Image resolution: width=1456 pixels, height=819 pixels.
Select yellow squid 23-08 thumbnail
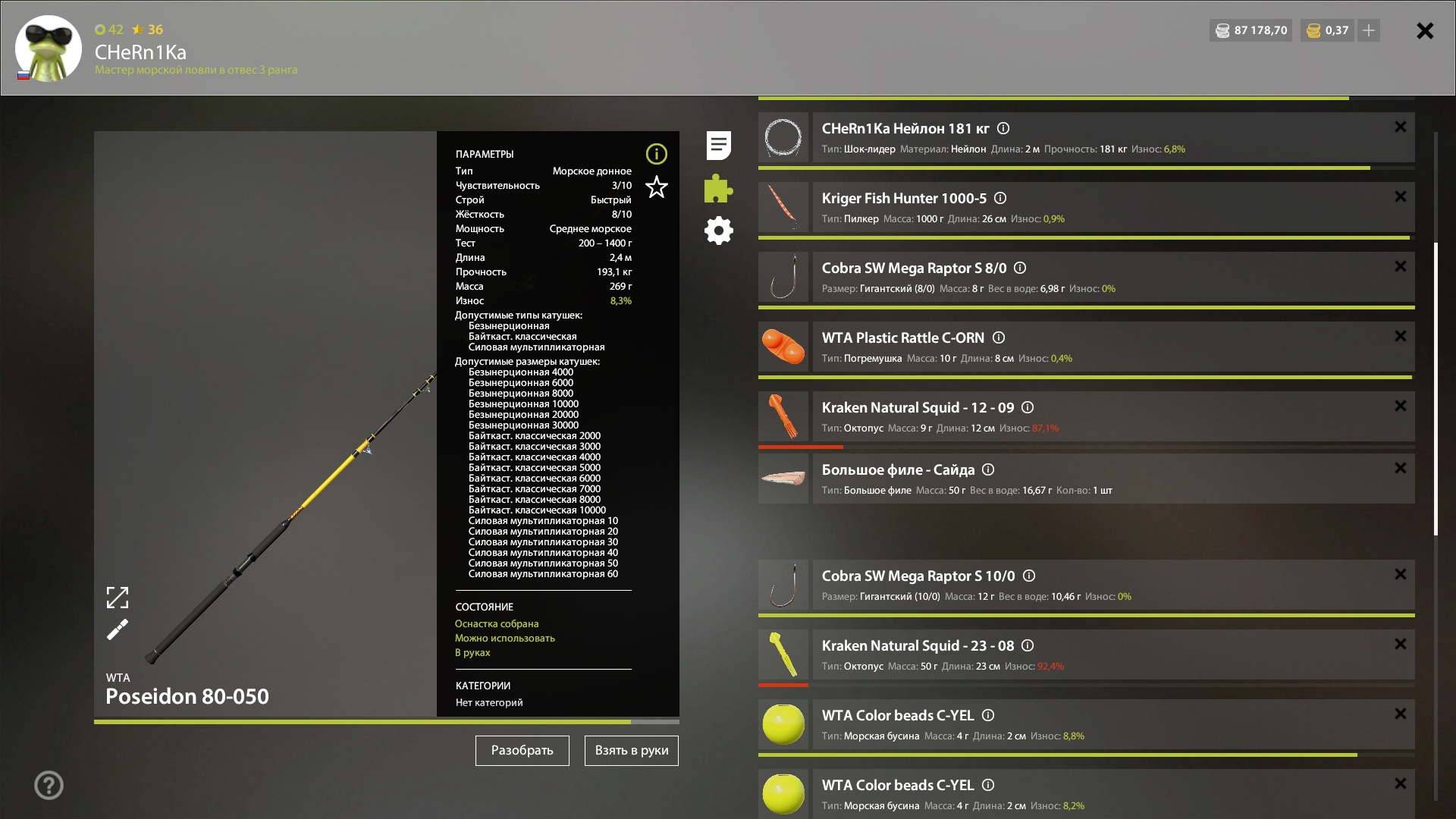click(783, 654)
